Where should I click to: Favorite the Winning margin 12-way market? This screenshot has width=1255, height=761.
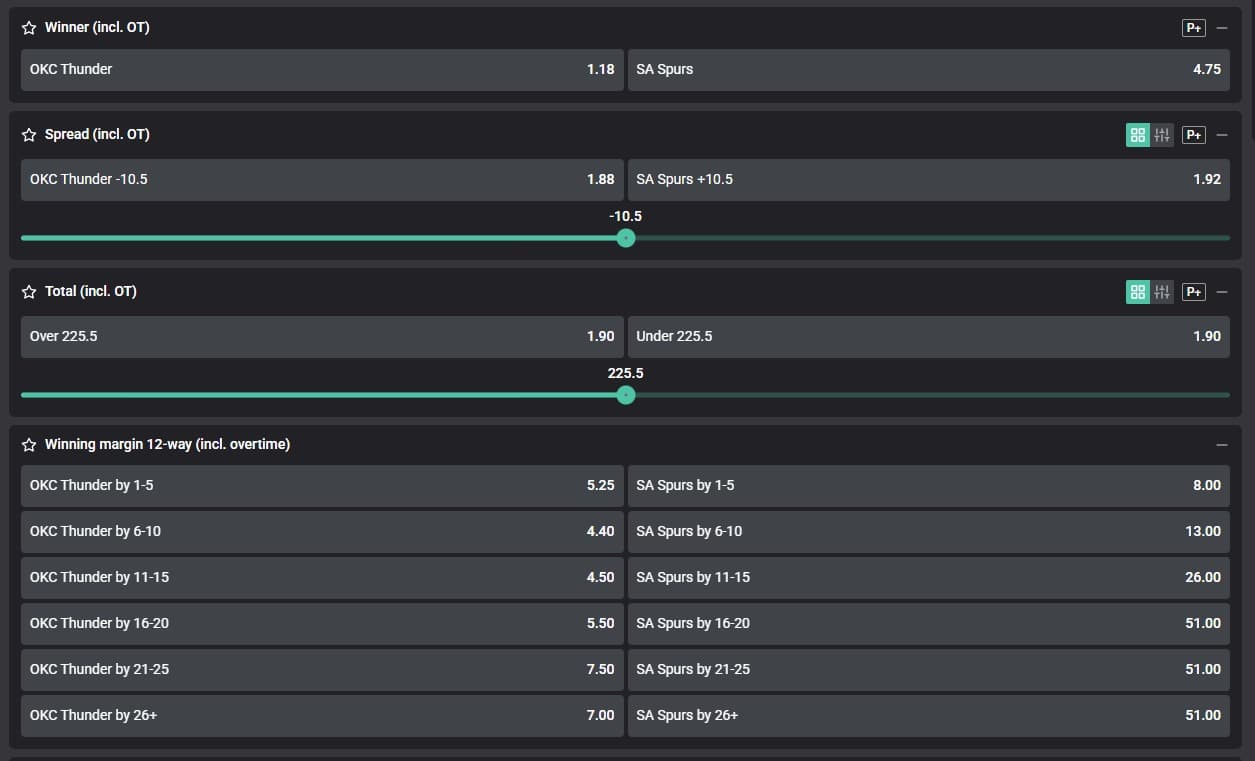[29, 445]
